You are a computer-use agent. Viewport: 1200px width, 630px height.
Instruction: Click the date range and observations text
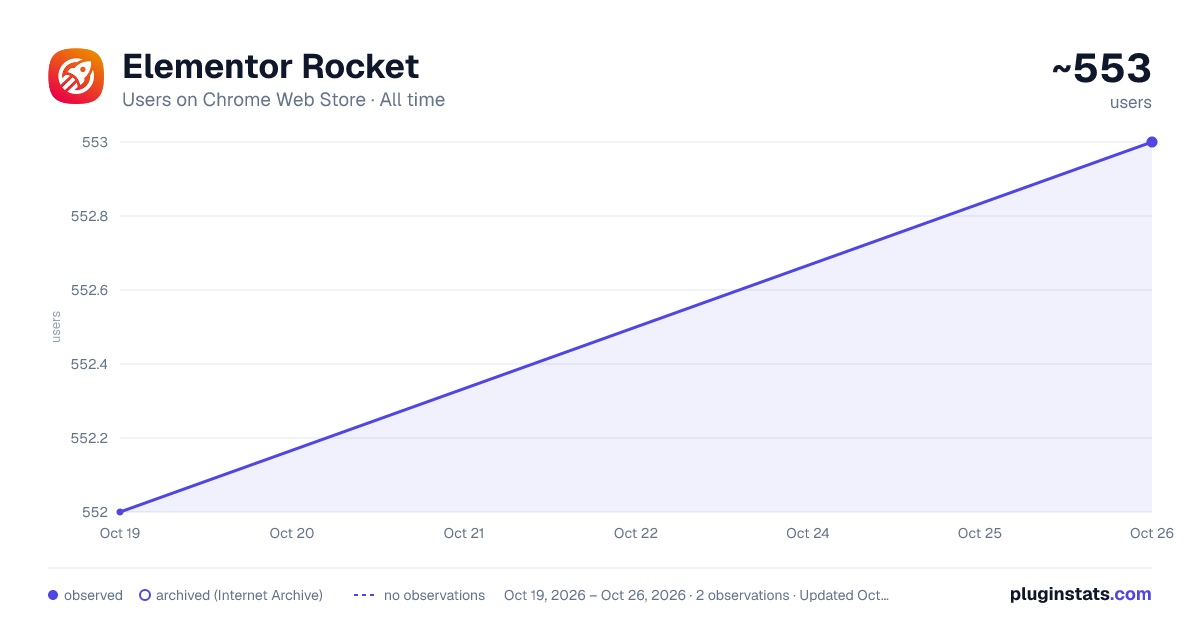(696, 595)
